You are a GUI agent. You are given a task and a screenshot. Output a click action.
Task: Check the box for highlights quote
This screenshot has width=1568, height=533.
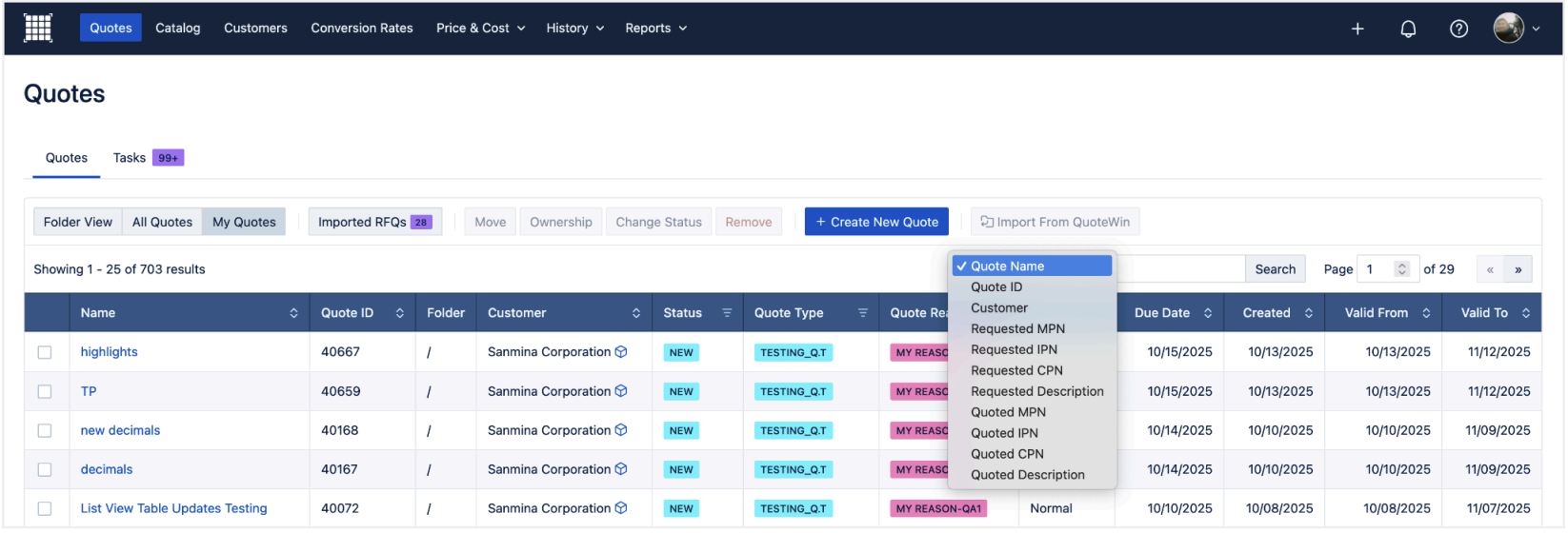45,352
